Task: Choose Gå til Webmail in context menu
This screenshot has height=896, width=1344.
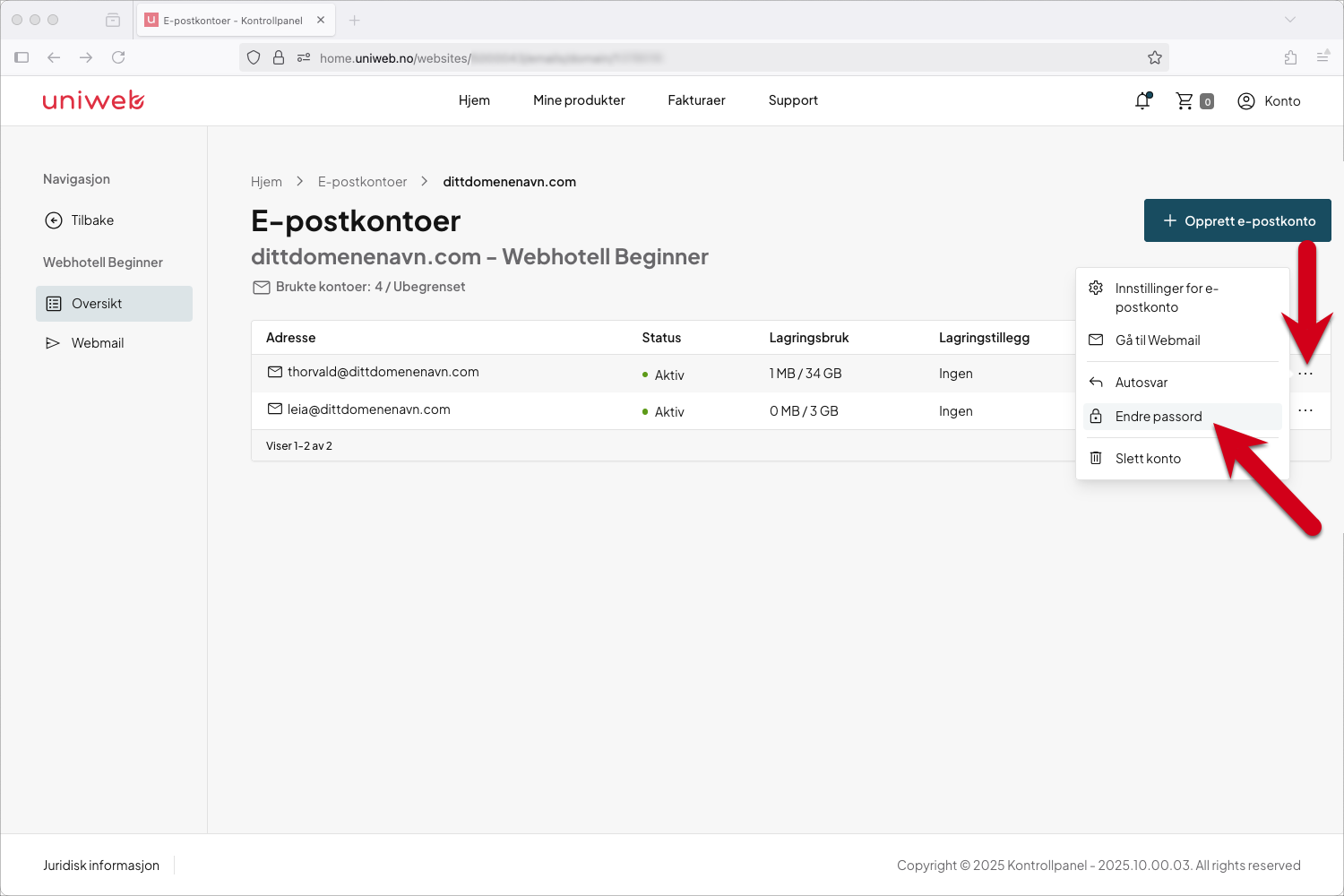Action: point(1182,340)
